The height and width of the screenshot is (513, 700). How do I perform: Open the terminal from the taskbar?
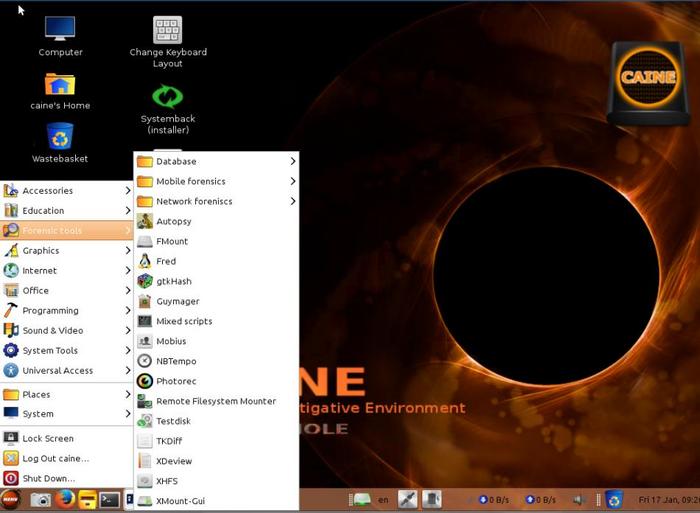pyautogui.click(x=110, y=499)
